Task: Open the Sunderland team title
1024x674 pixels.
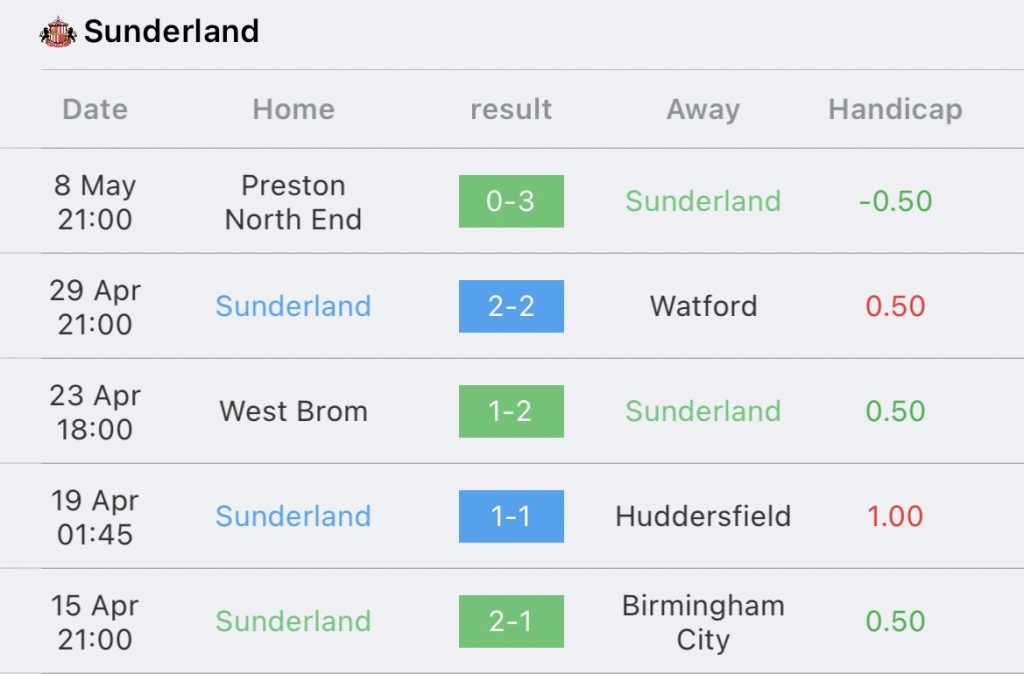Action: pos(172,31)
